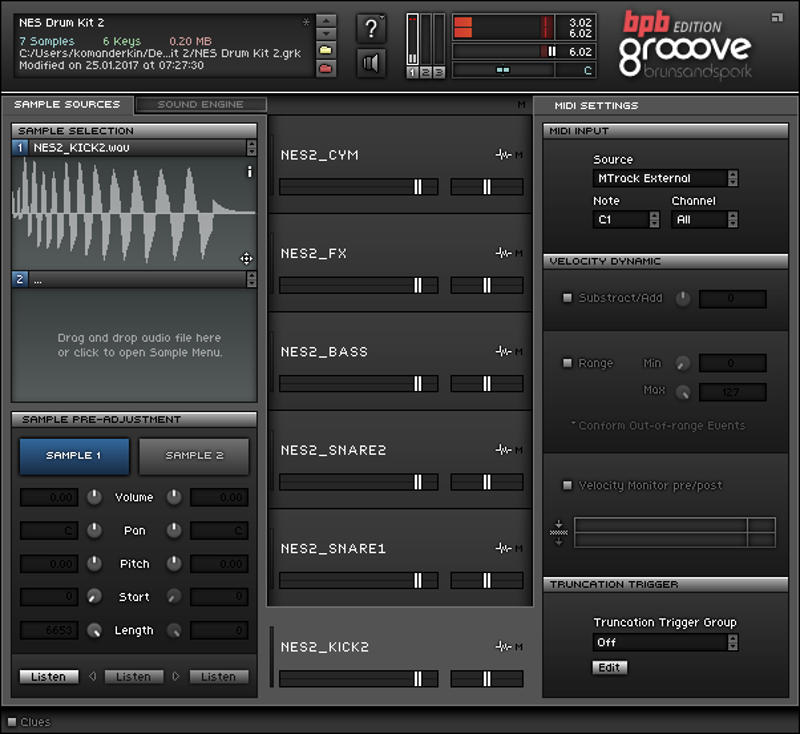Switch to the Sound Engine tab

pyautogui.click(x=200, y=104)
